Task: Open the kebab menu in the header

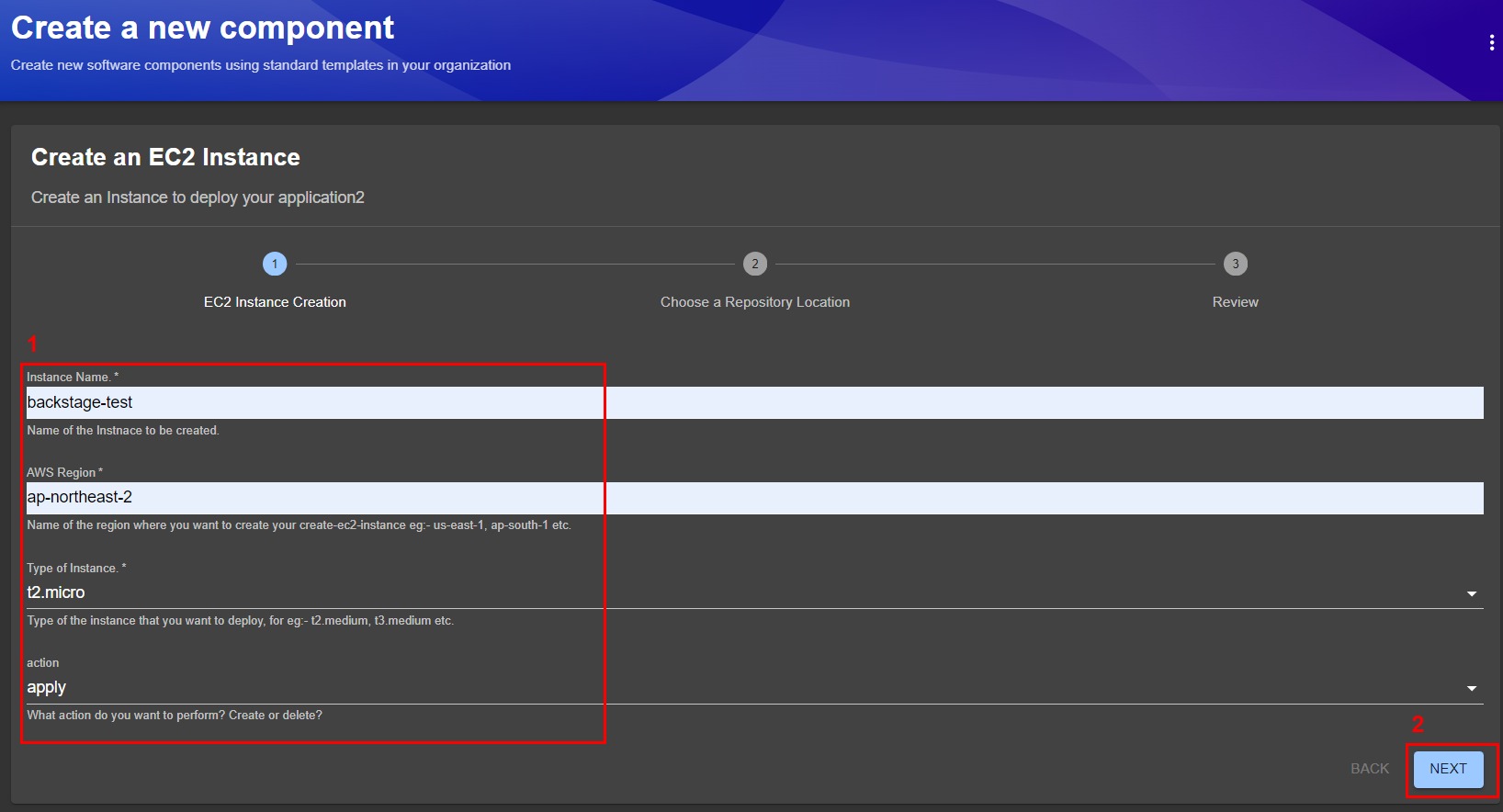Action: click(1491, 43)
